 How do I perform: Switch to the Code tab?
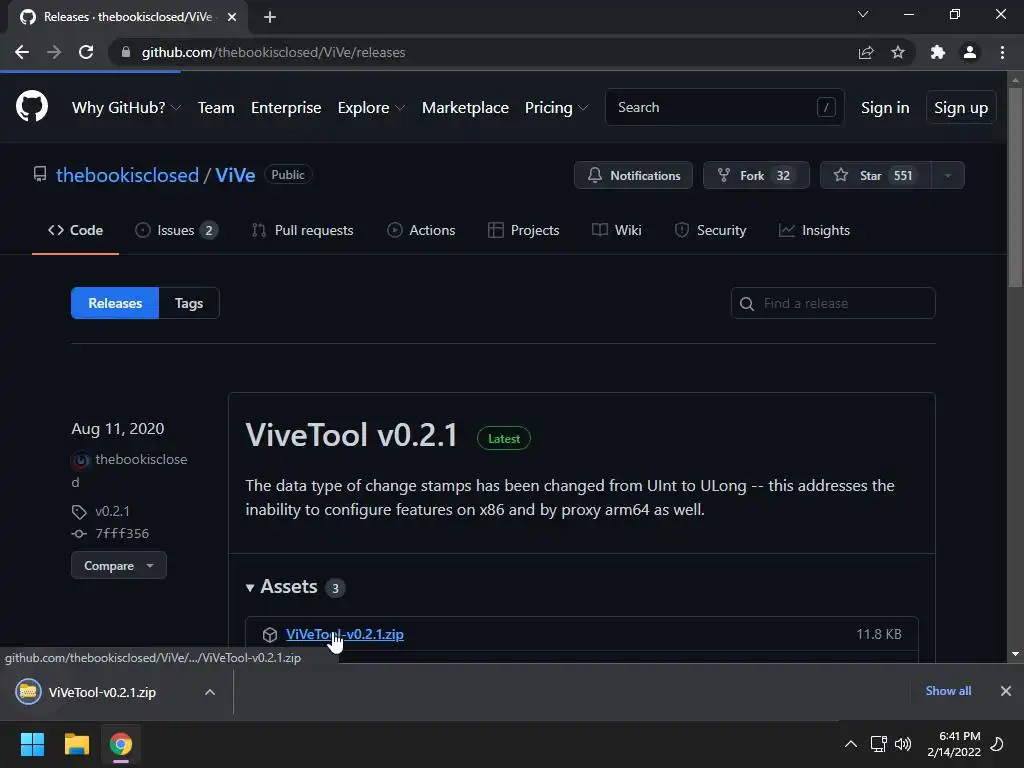click(75, 230)
